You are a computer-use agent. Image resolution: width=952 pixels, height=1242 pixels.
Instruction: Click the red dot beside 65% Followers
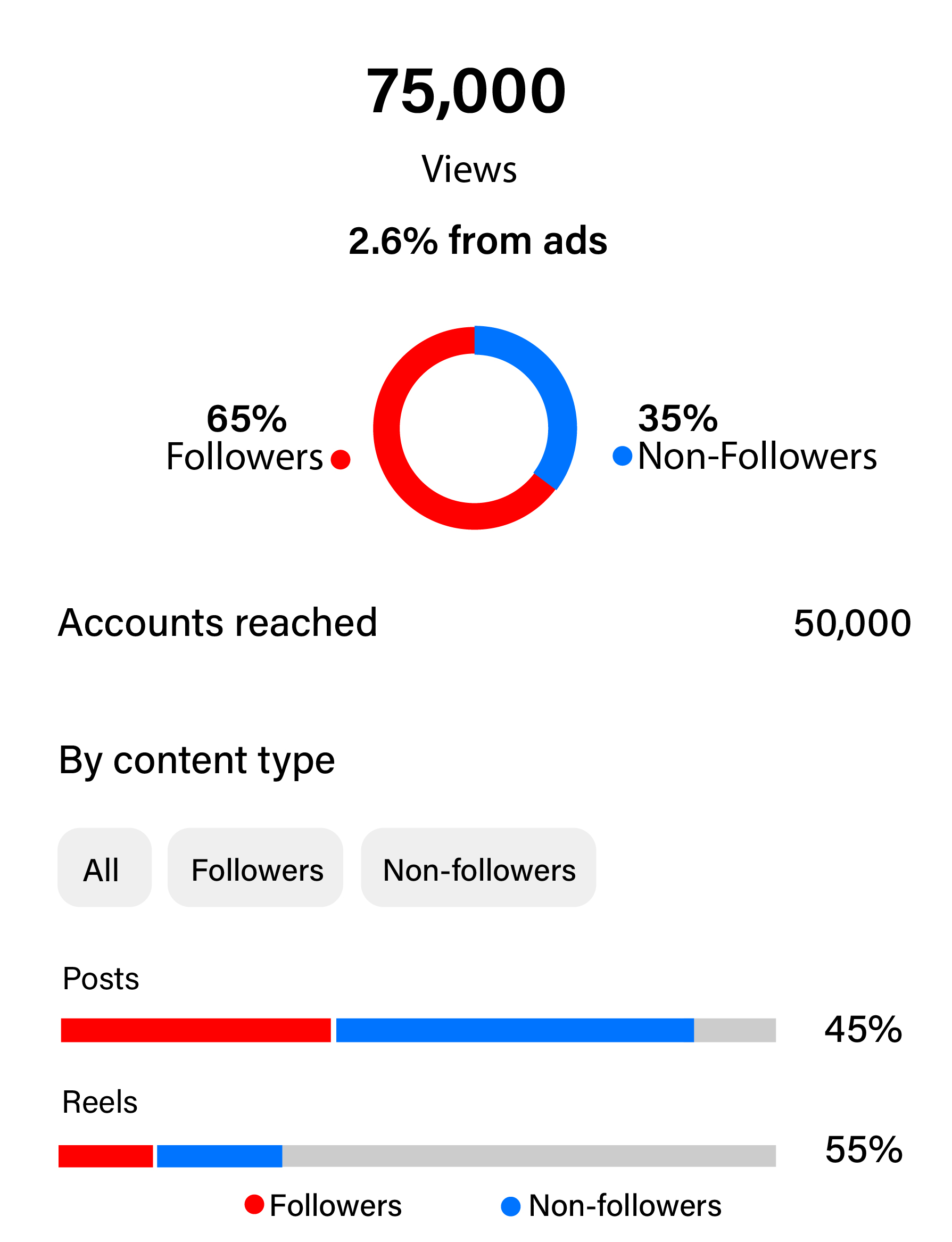[x=341, y=460]
